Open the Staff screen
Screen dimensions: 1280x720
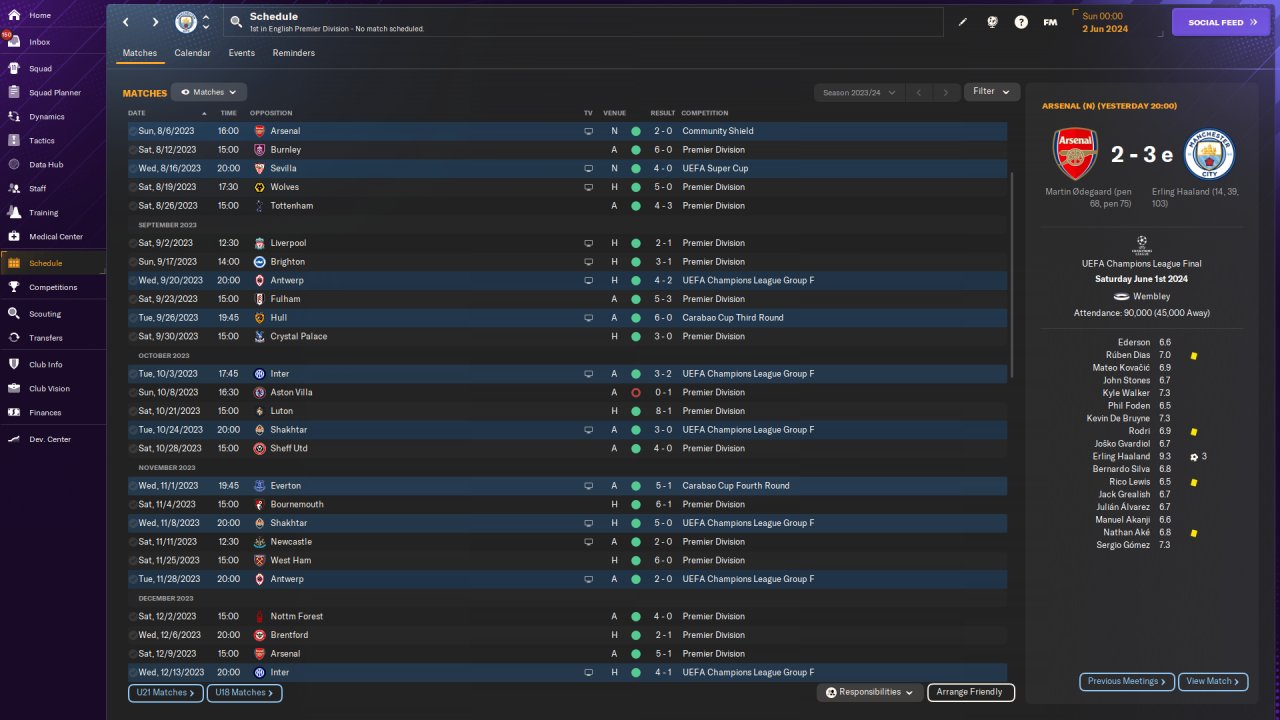click(53, 188)
